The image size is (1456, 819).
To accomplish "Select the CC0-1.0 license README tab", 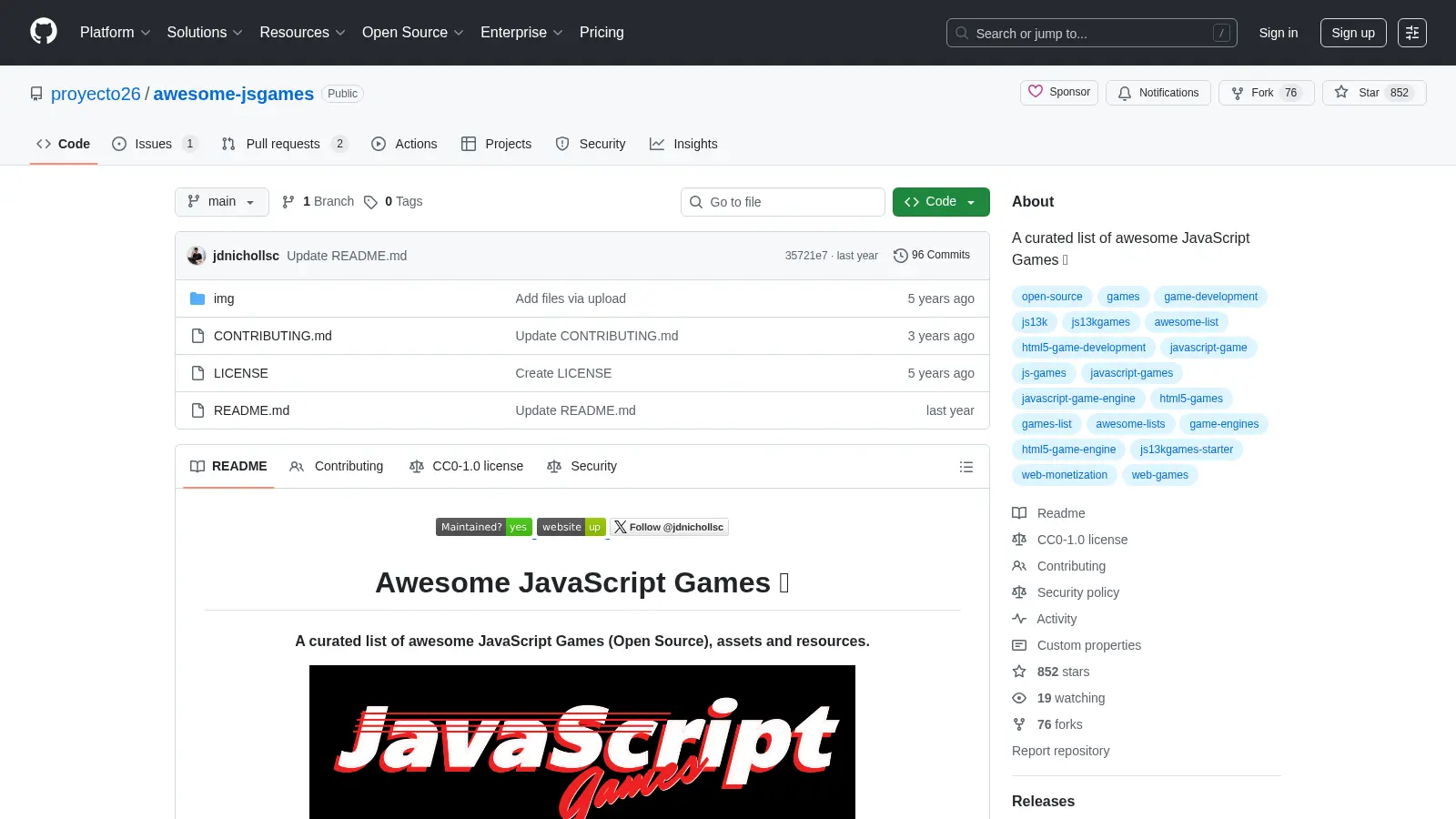I will coord(466,467).
